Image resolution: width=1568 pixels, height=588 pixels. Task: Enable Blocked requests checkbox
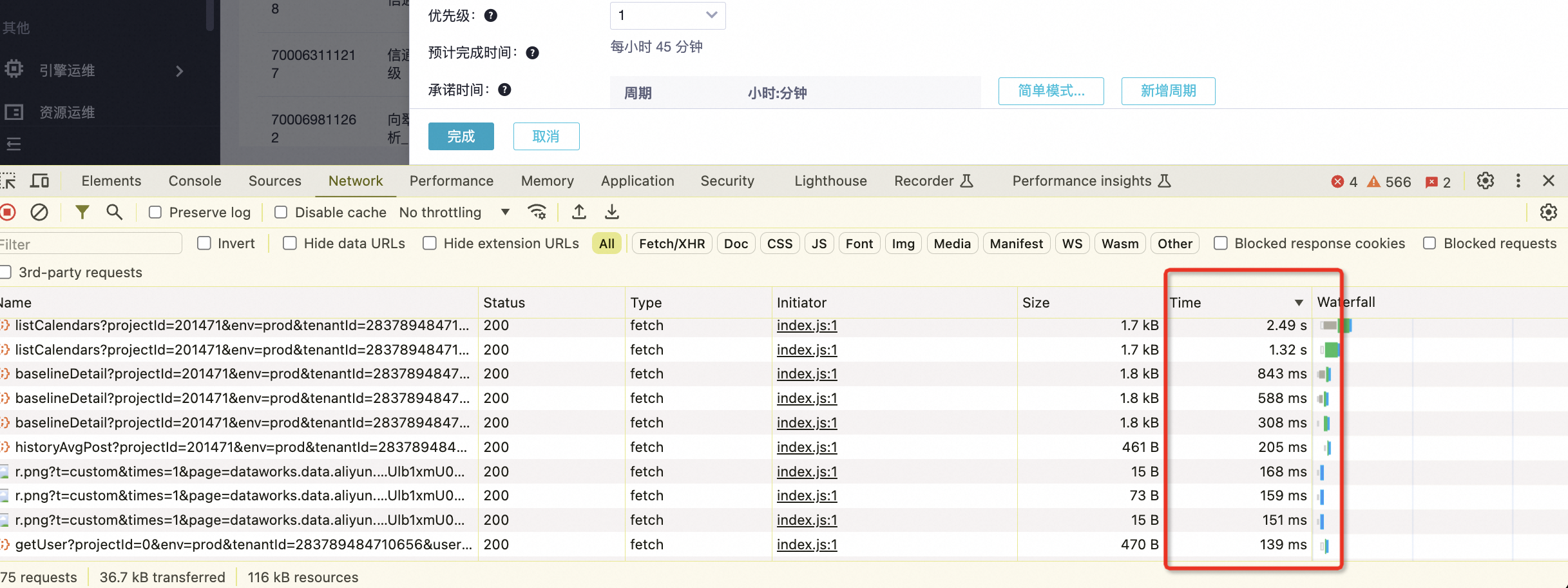tap(1429, 243)
